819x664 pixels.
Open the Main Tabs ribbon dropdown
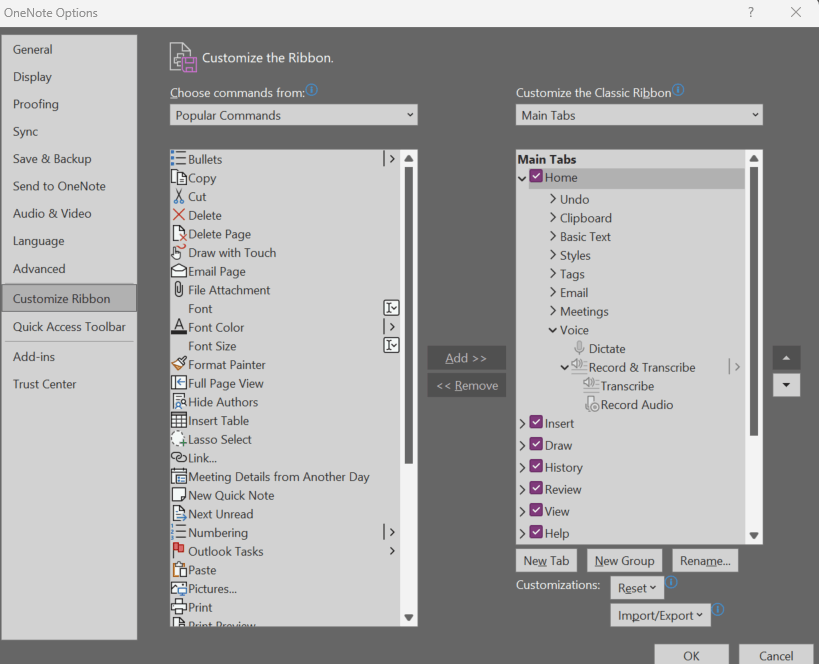639,115
